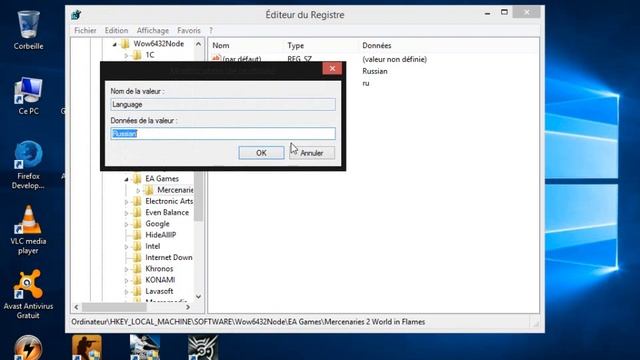Select the REG_SZ type cell
The width and height of the screenshot is (640, 360).
click(x=299, y=59)
